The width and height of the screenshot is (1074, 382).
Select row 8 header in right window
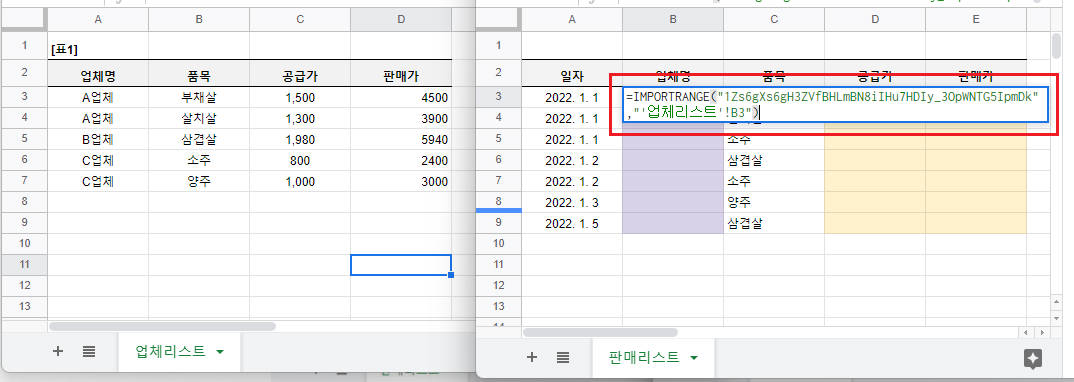pos(498,202)
